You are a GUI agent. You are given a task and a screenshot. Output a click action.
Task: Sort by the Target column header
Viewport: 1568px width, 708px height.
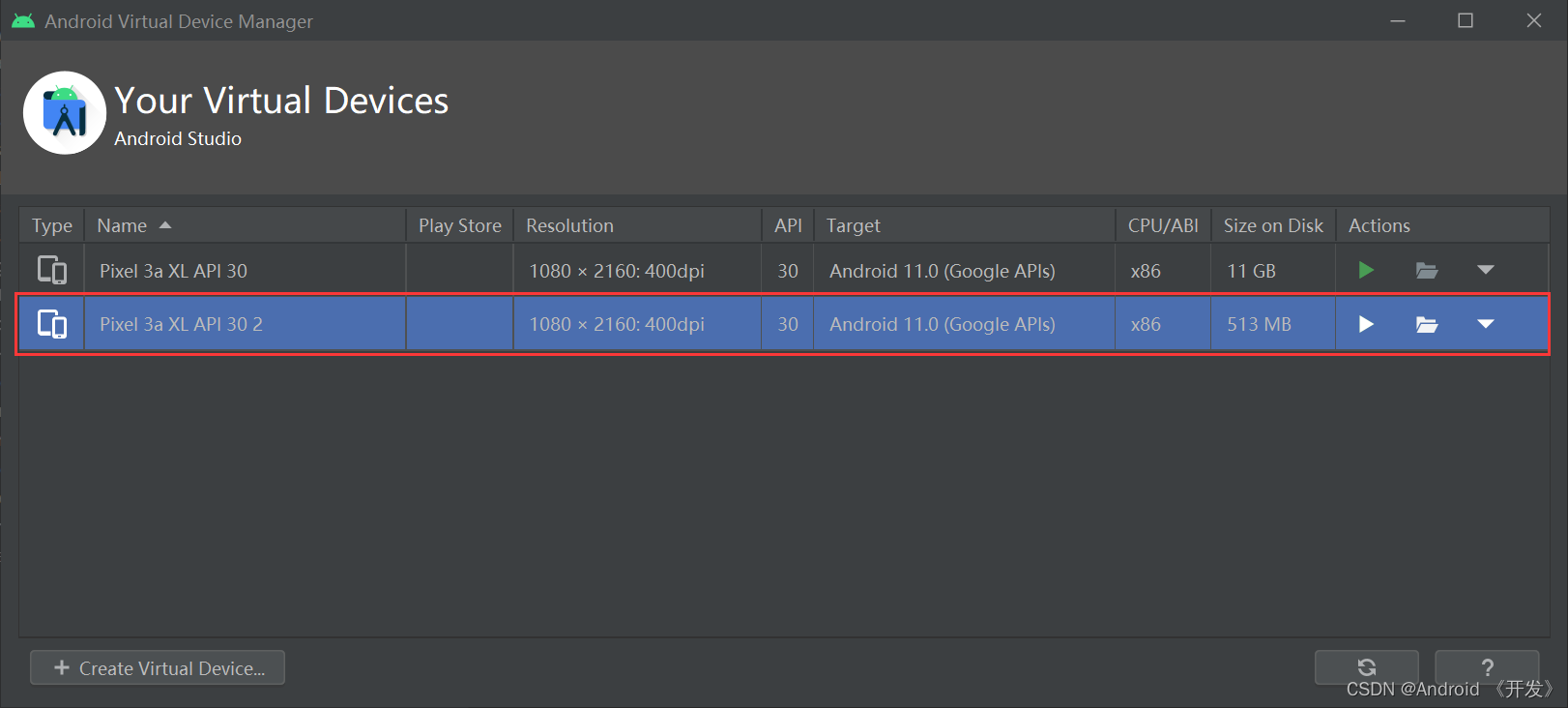965,225
